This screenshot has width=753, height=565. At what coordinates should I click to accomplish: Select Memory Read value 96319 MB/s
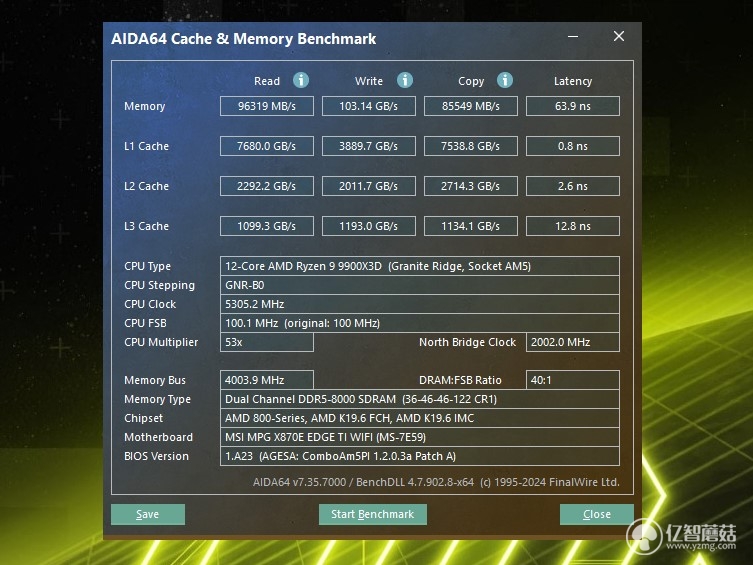pyautogui.click(x=267, y=106)
